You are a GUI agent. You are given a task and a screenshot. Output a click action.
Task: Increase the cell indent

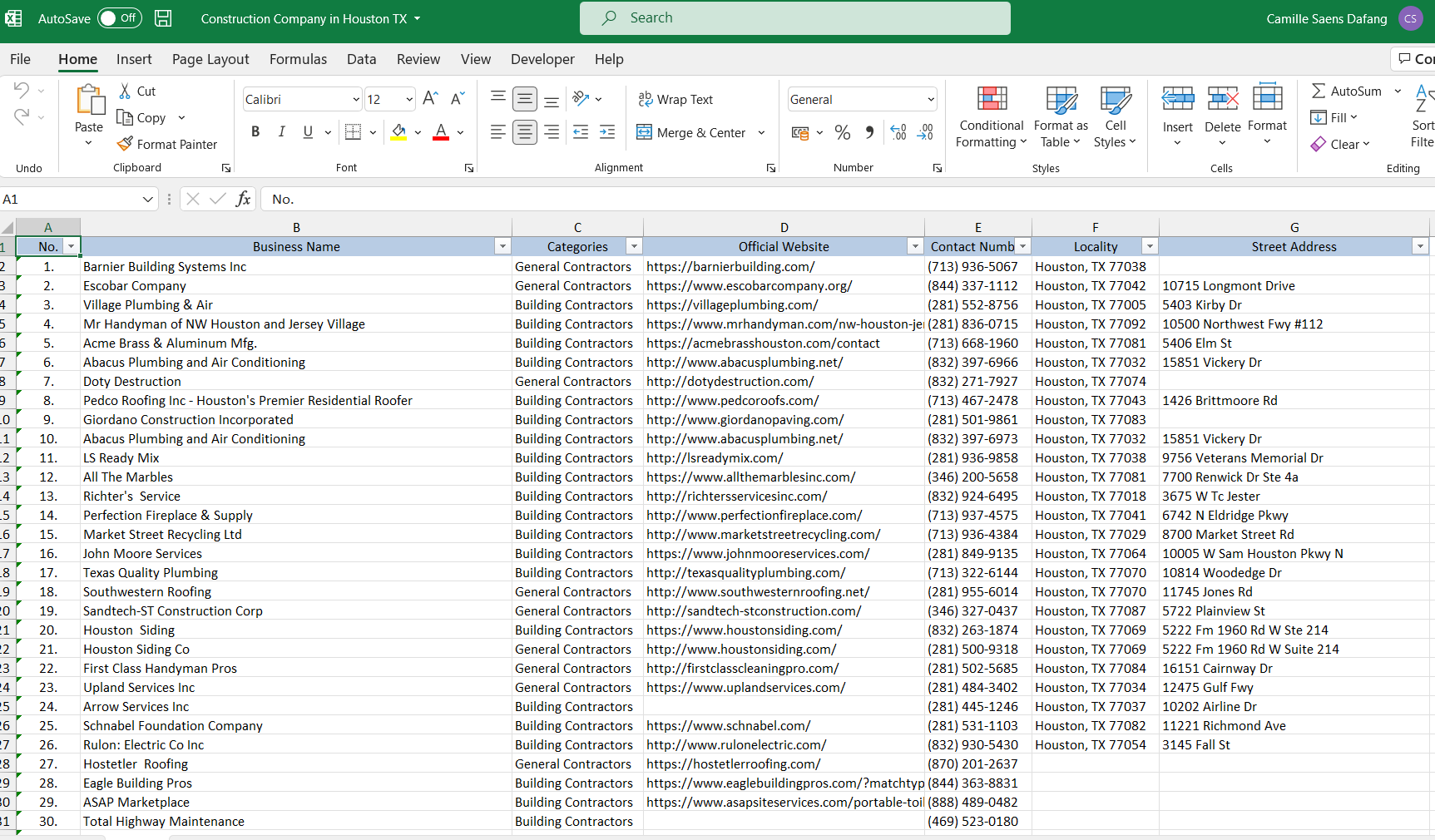(607, 131)
